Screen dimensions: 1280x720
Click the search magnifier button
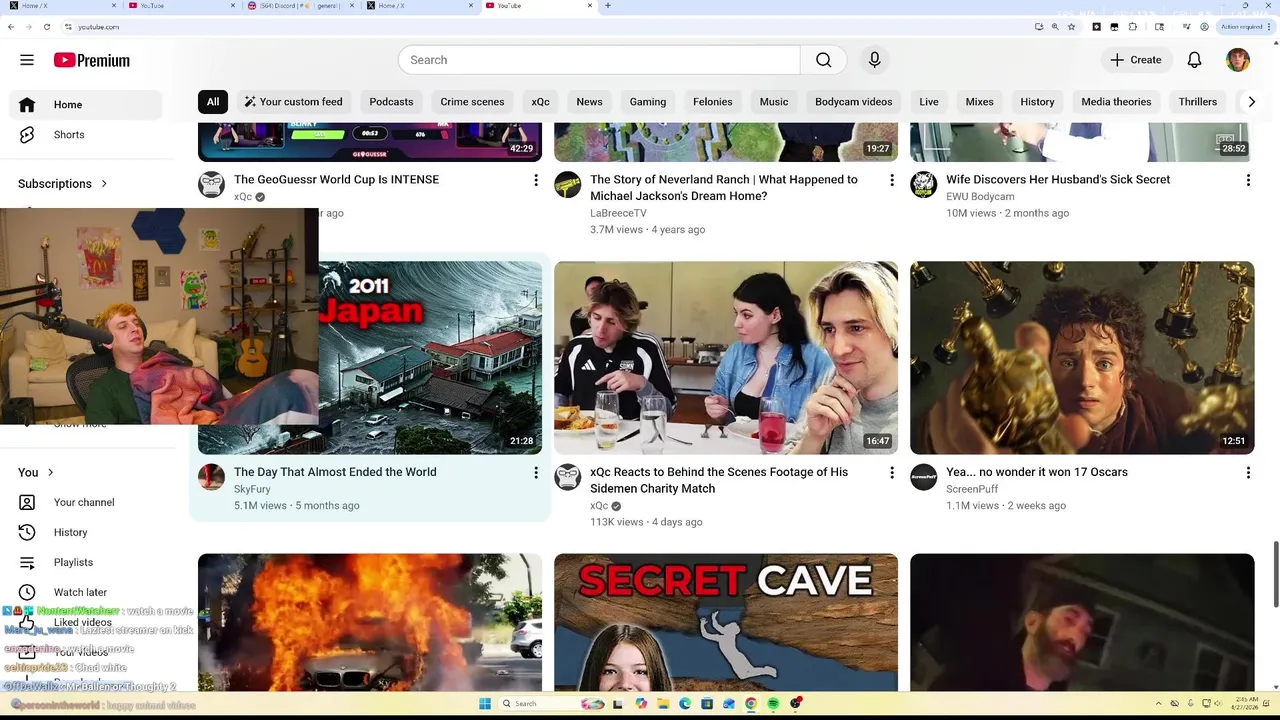click(x=824, y=60)
